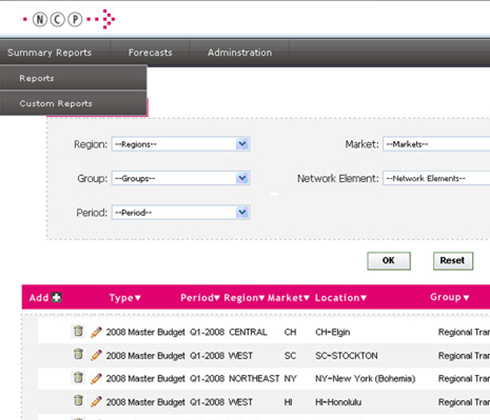The image size is (490, 420).
Task: Click the Add plus icon
Action: (57, 297)
